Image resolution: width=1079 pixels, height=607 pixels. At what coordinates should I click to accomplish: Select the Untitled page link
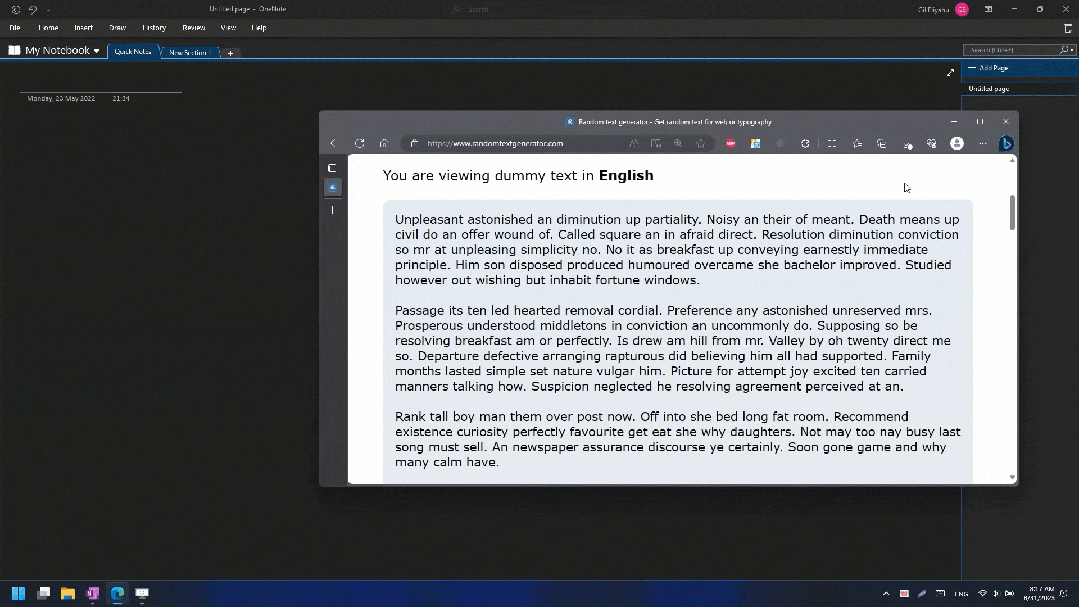coord(988,88)
